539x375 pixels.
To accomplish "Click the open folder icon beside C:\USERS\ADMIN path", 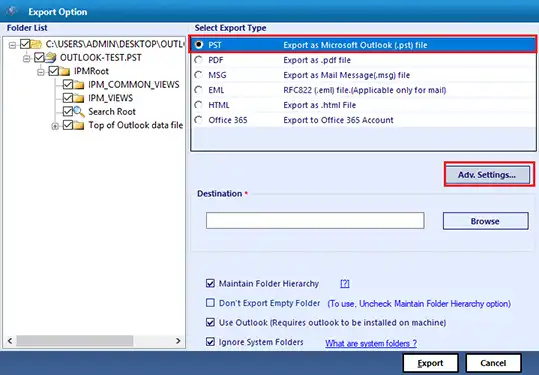I will (x=36, y=44).
